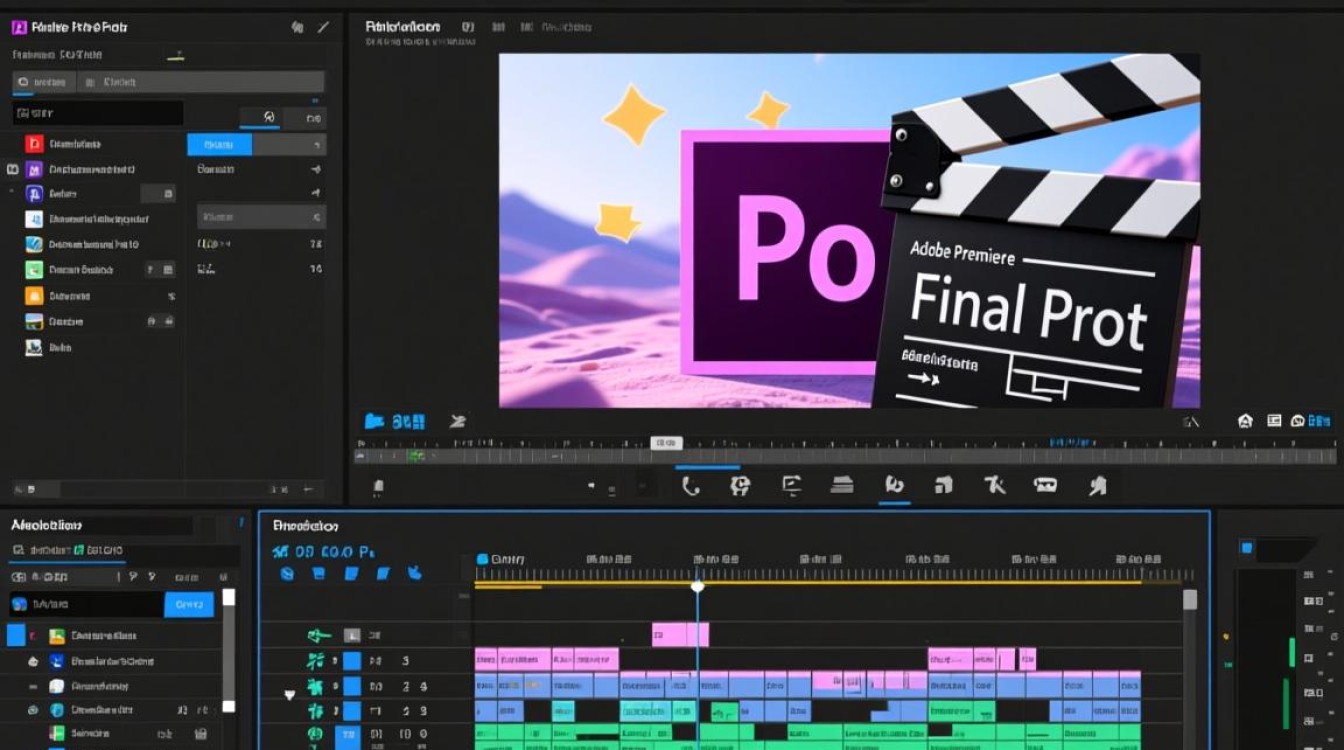Click the Po logo video preview image
The width and height of the screenshot is (1344, 750).
point(849,230)
